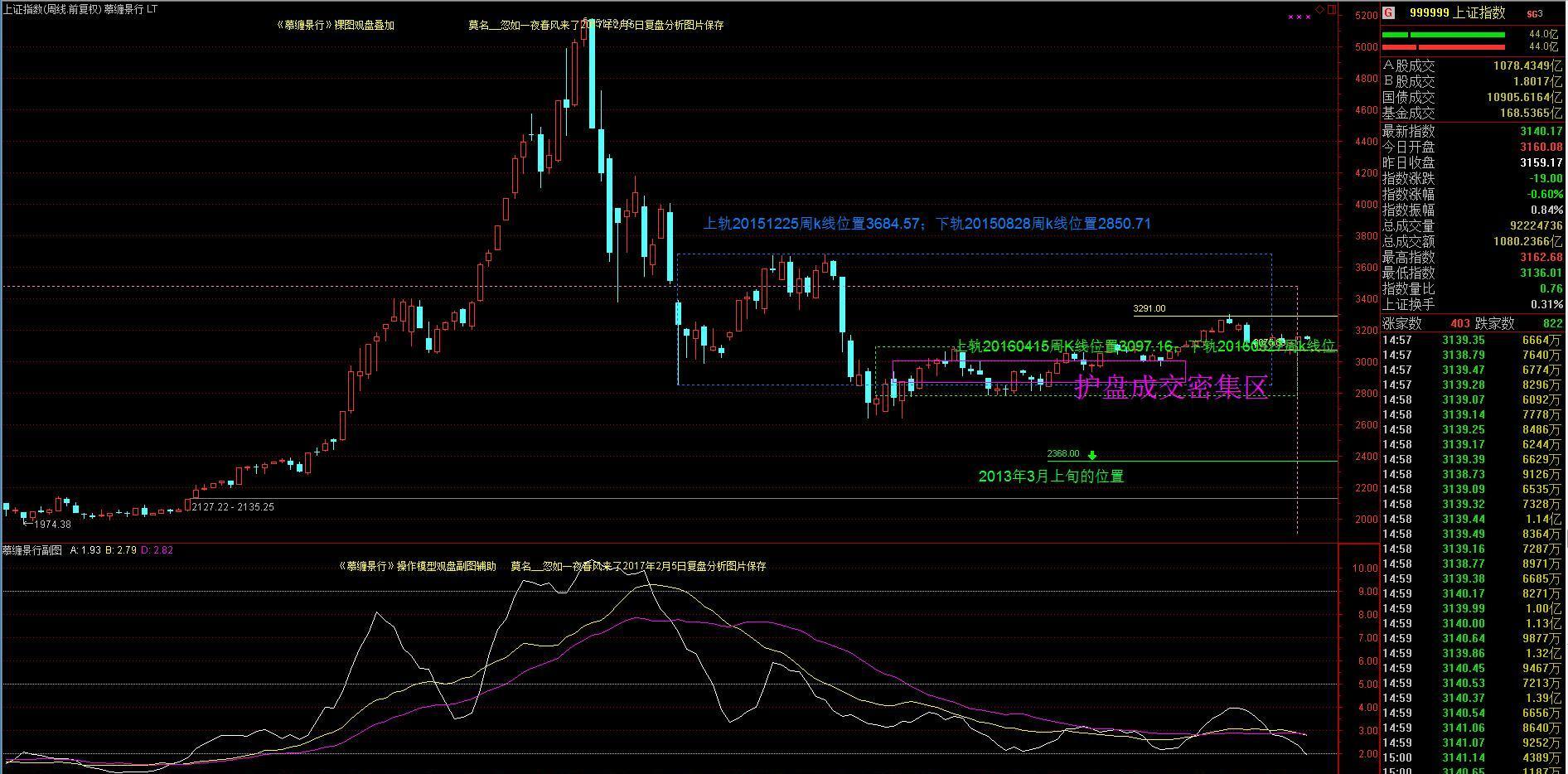The height and width of the screenshot is (774, 1568).
Task: Click the green 2013年3月上旬的位置 annotation
Action: click(x=1051, y=476)
